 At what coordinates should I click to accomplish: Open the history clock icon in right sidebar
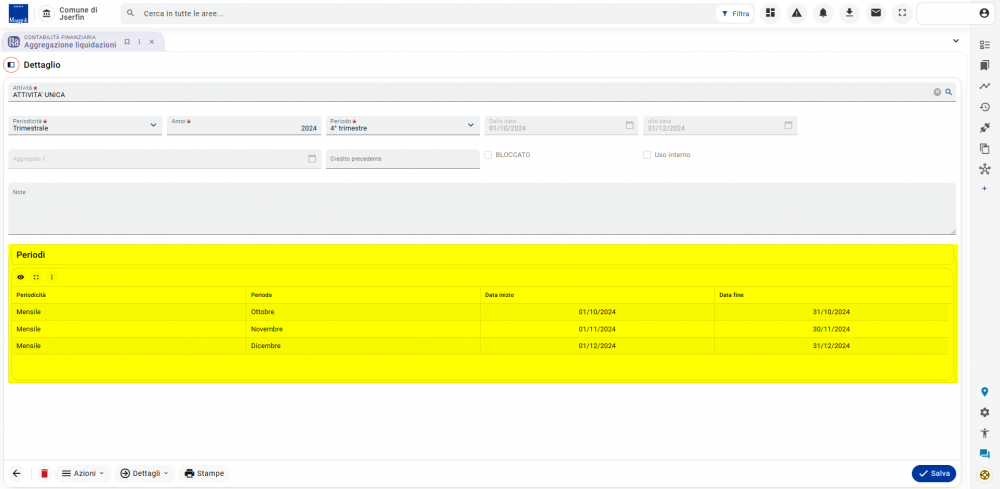pyautogui.click(x=985, y=107)
